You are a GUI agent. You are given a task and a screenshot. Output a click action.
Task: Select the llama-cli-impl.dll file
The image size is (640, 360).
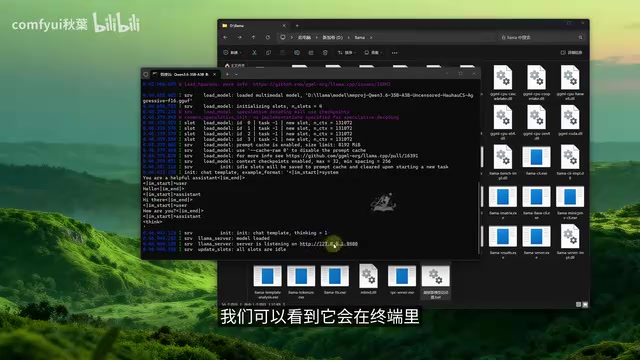pos(570,162)
